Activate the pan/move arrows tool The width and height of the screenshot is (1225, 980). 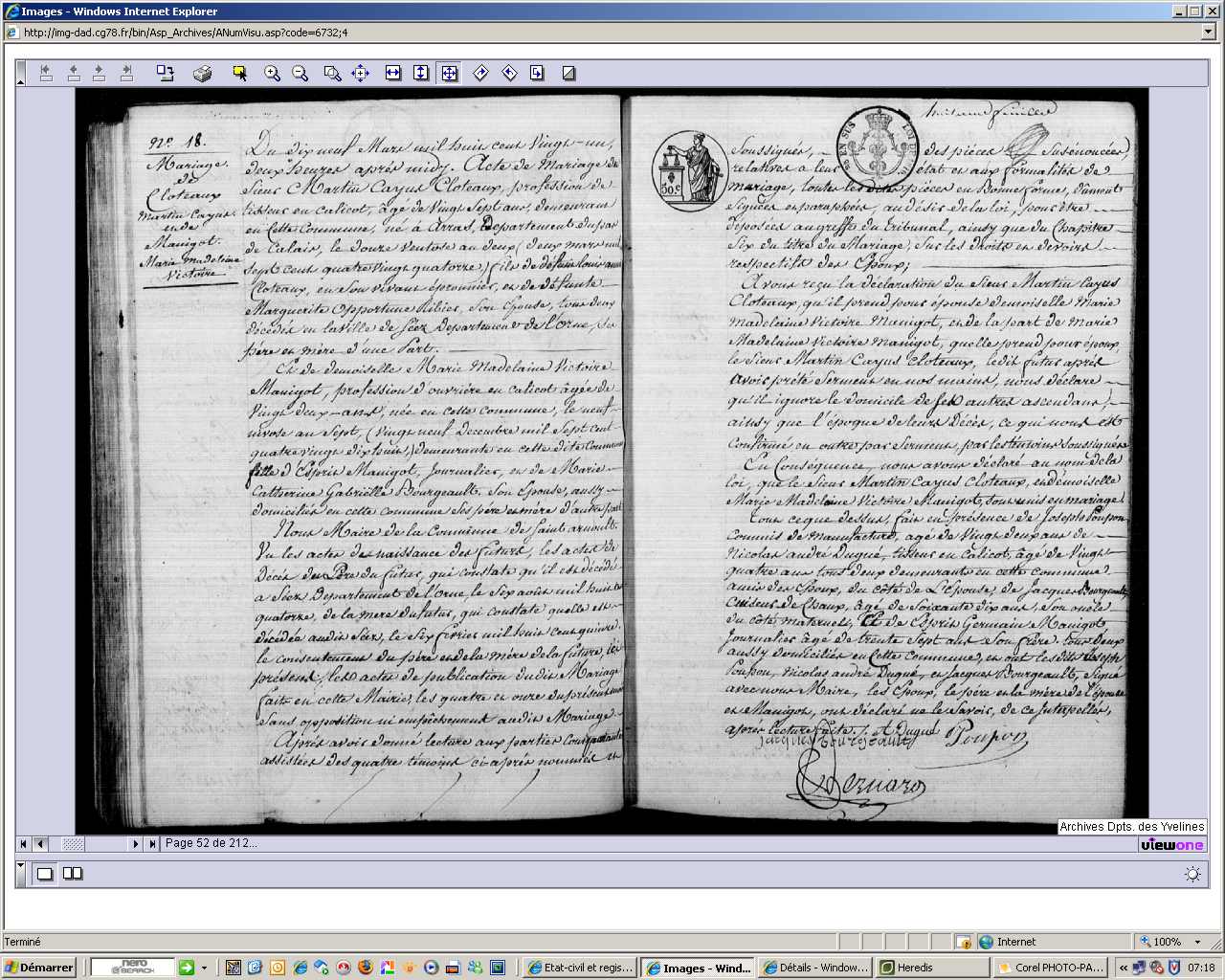pyautogui.click(x=360, y=73)
